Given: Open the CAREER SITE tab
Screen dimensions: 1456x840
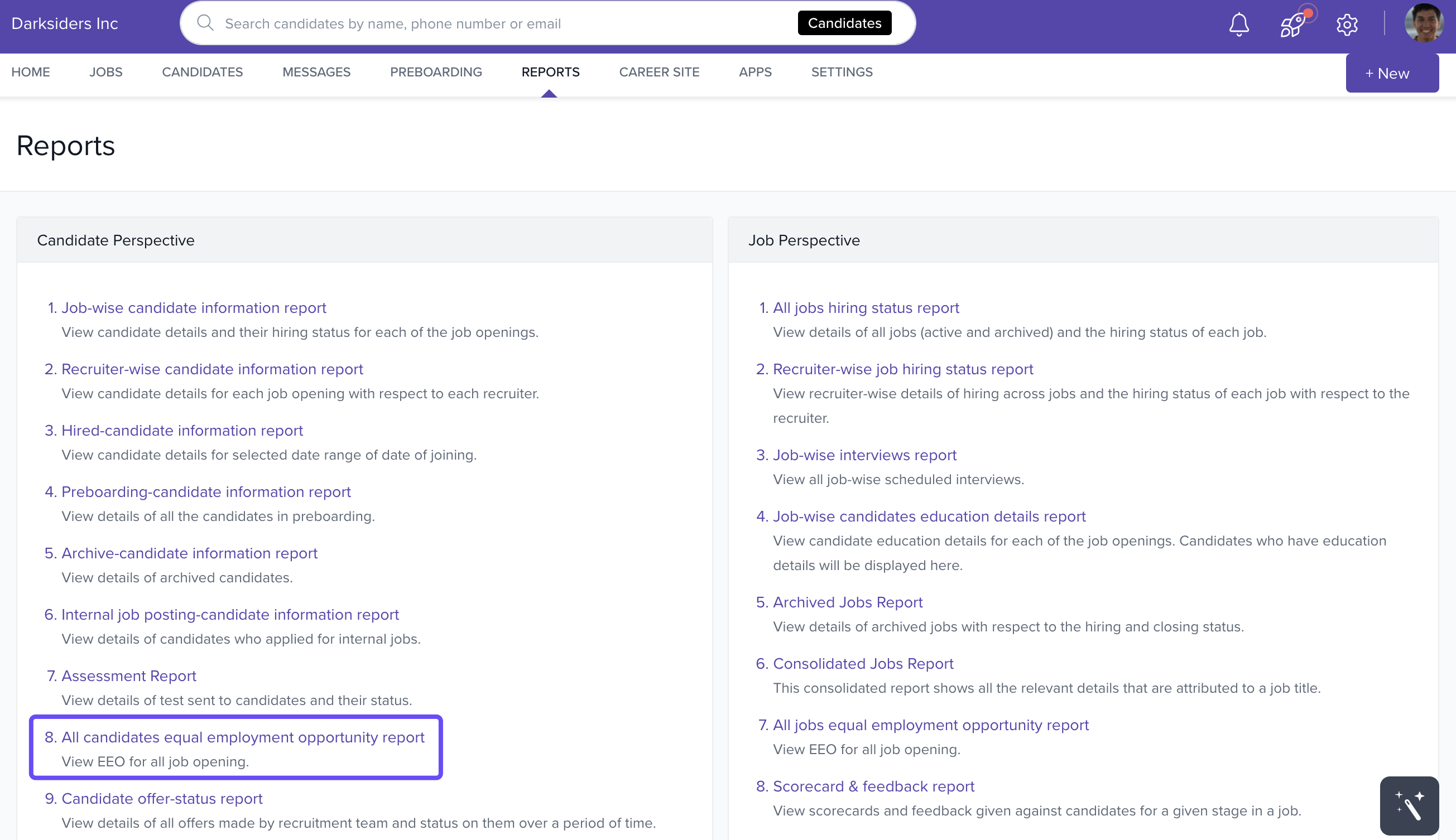Looking at the screenshot, I should click(659, 72).
